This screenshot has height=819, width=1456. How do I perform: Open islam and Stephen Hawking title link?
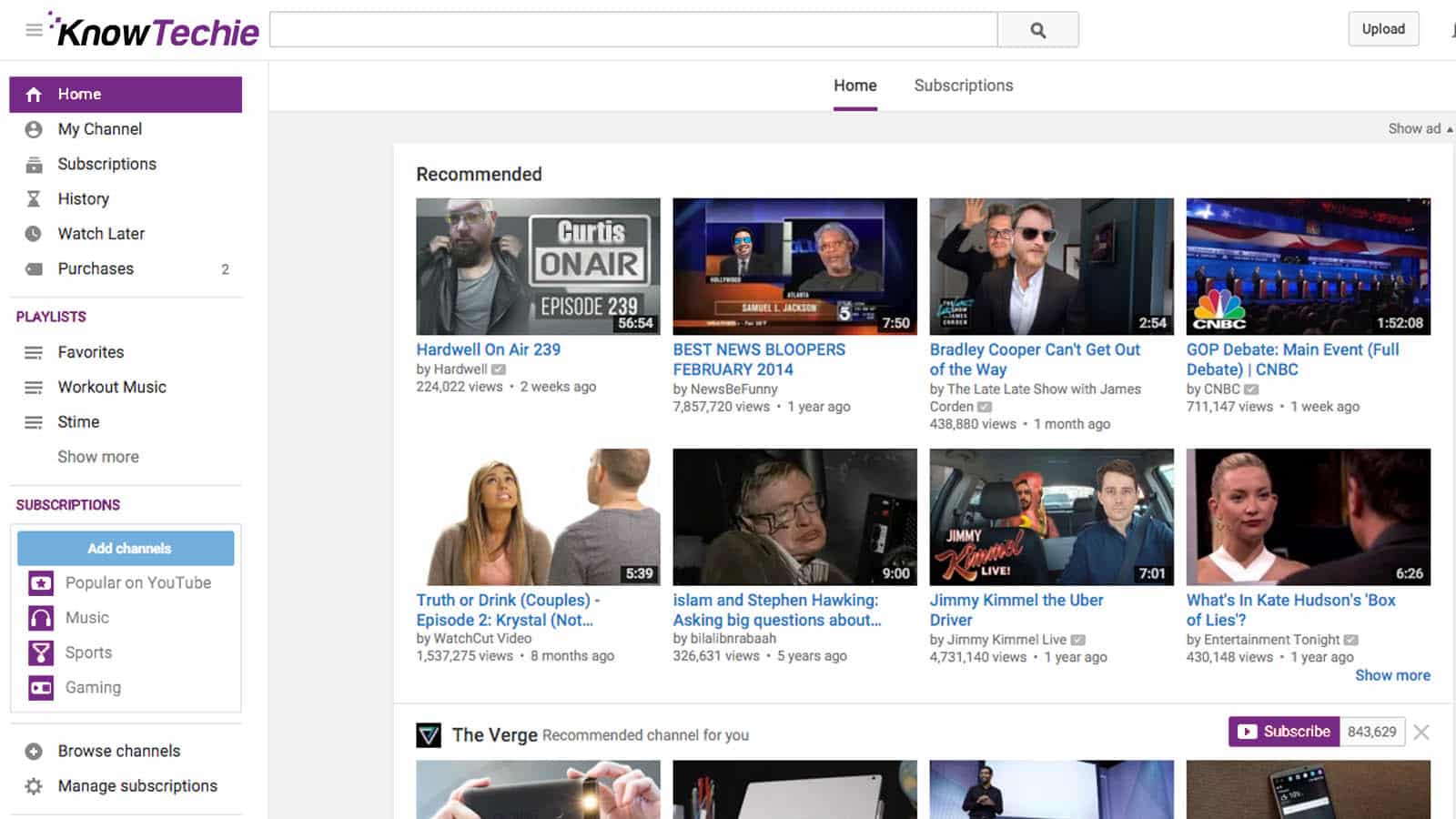777,610
